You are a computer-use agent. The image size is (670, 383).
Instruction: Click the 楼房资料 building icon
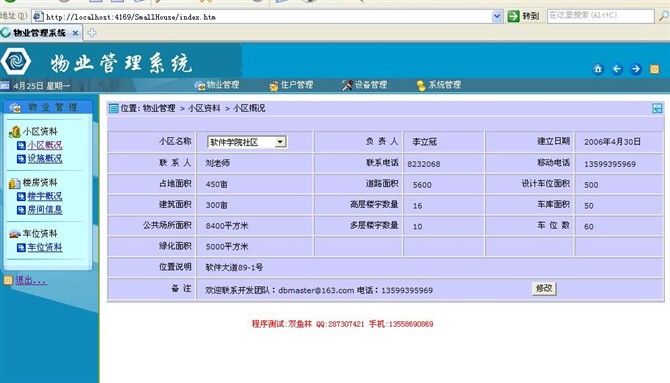tap(15, 183)
